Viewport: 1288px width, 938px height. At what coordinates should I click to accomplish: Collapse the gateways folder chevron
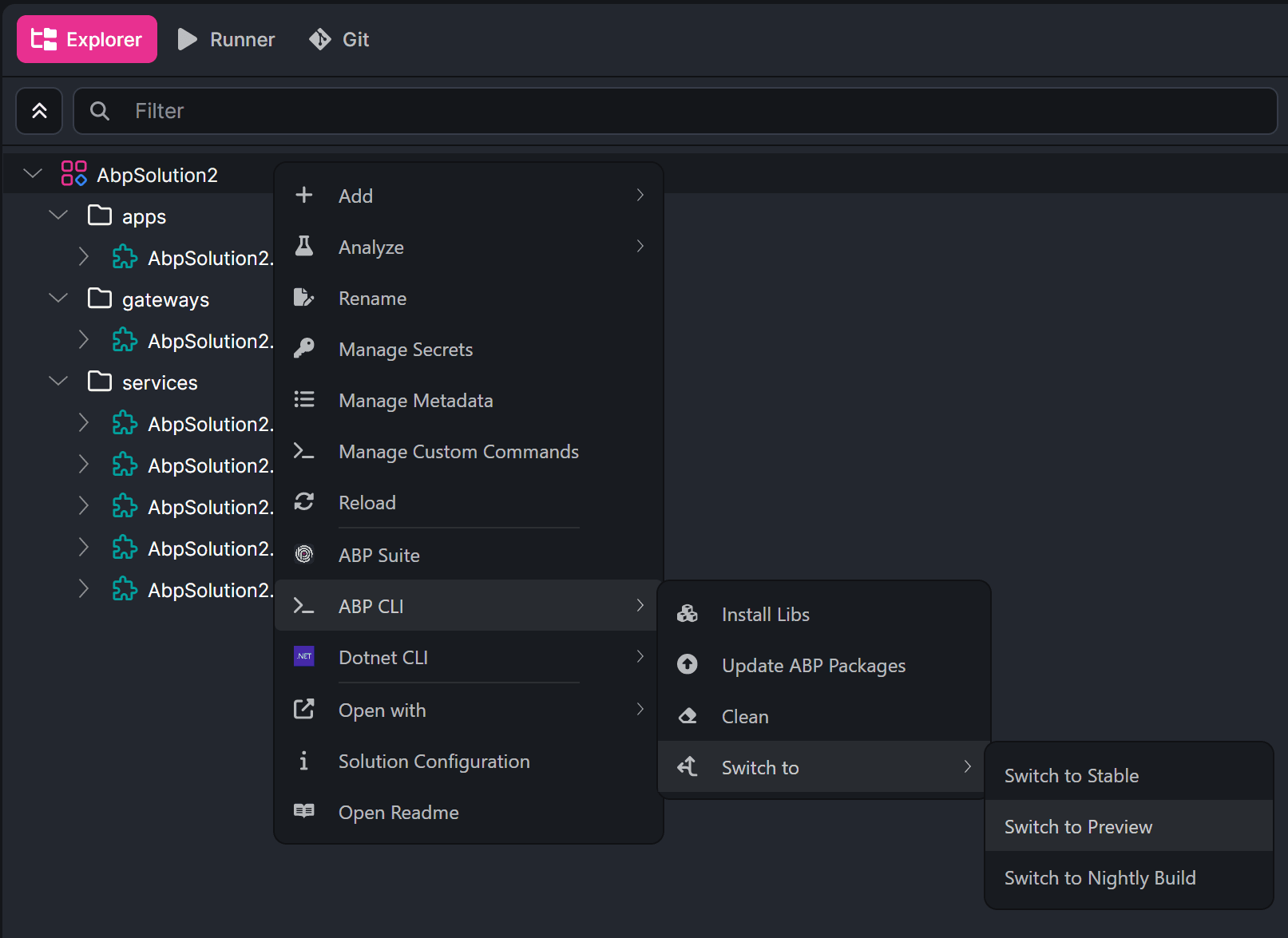click(58, 298)
